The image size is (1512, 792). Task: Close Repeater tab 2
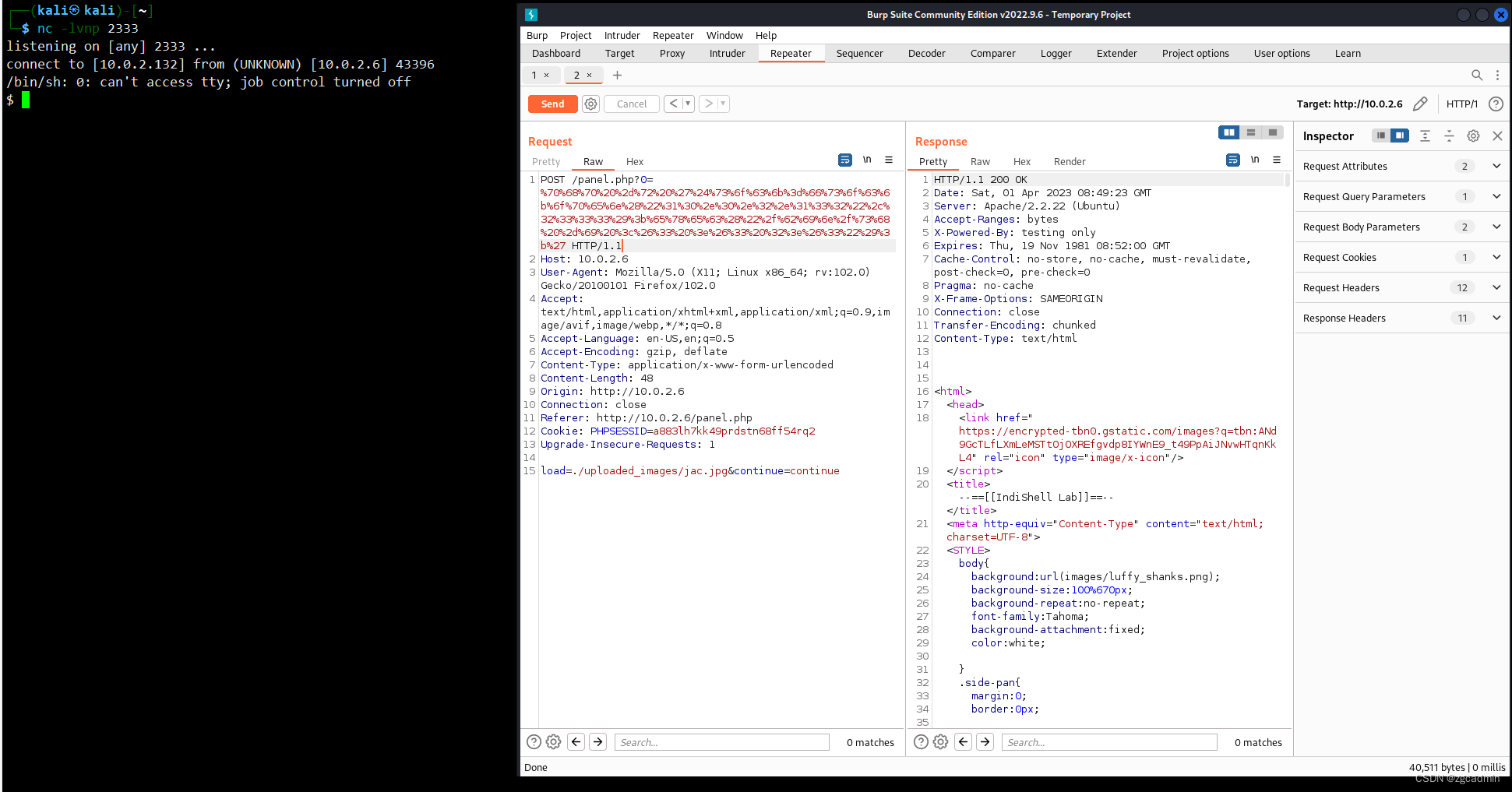[589, 76]
